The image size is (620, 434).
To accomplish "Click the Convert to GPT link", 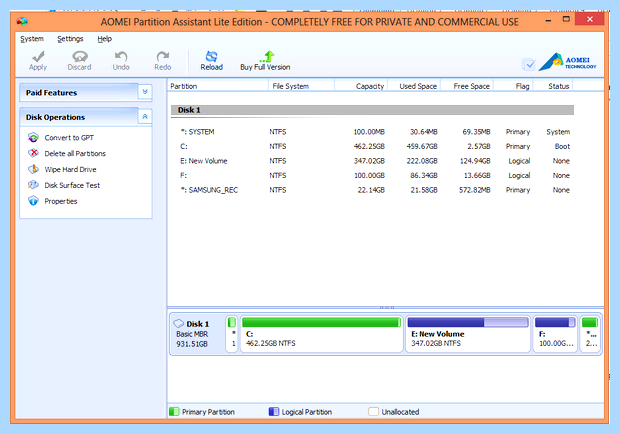I will point(69,138).
